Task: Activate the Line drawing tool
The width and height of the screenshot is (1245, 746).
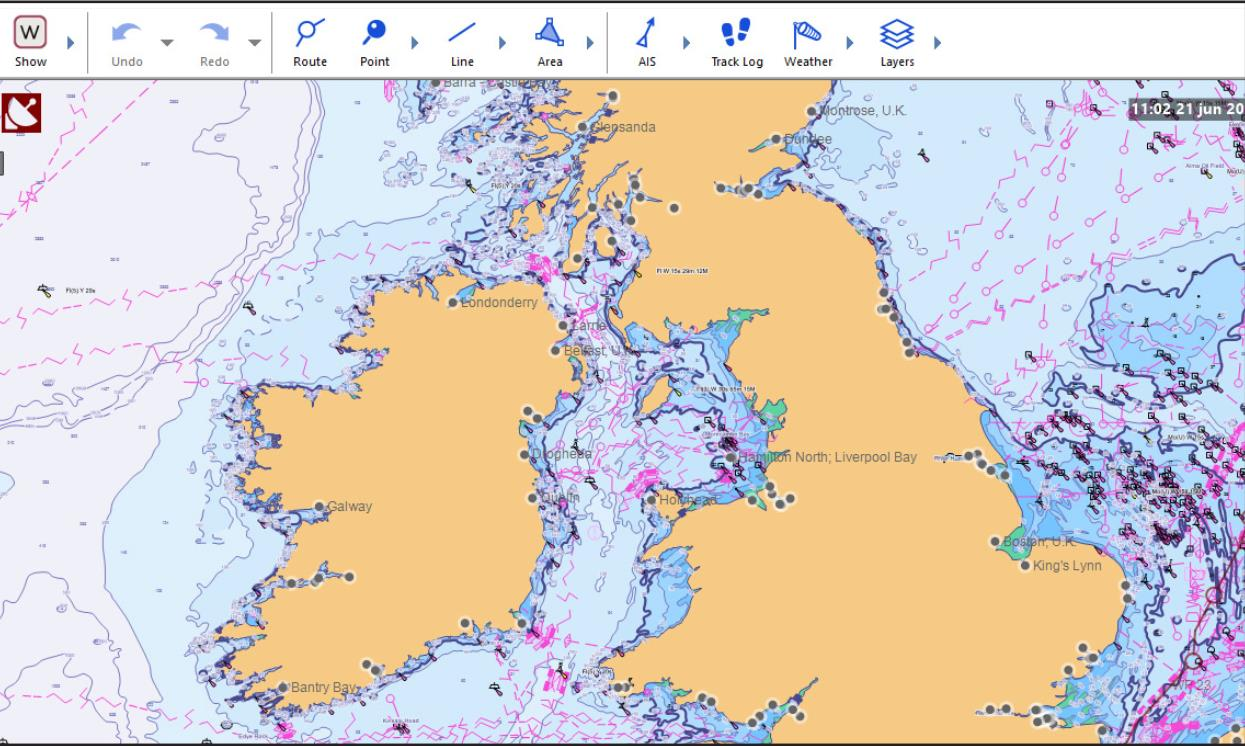Action: (462, 41)
